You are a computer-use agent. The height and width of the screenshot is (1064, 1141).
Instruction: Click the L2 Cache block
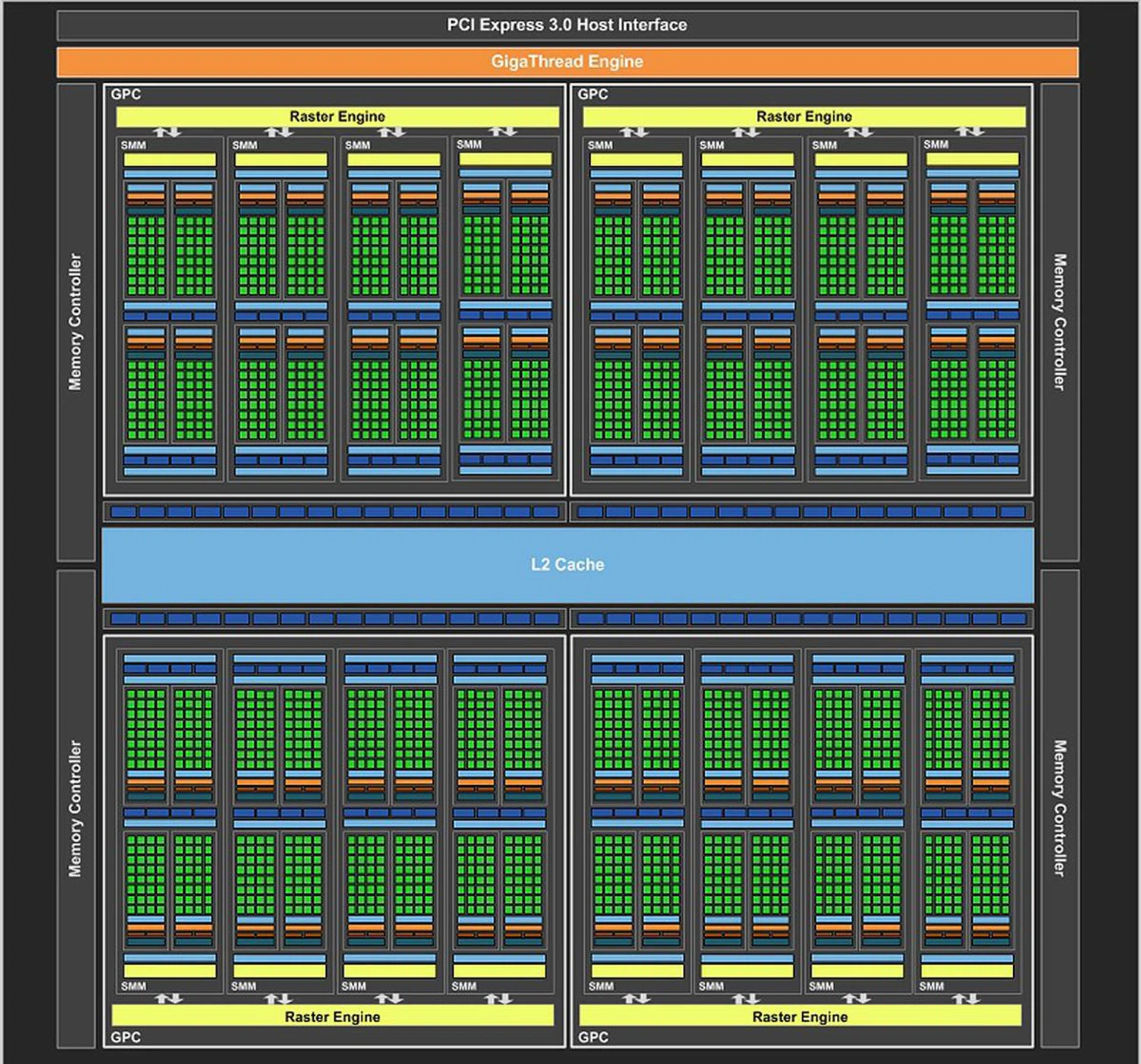tap(567, 565)
